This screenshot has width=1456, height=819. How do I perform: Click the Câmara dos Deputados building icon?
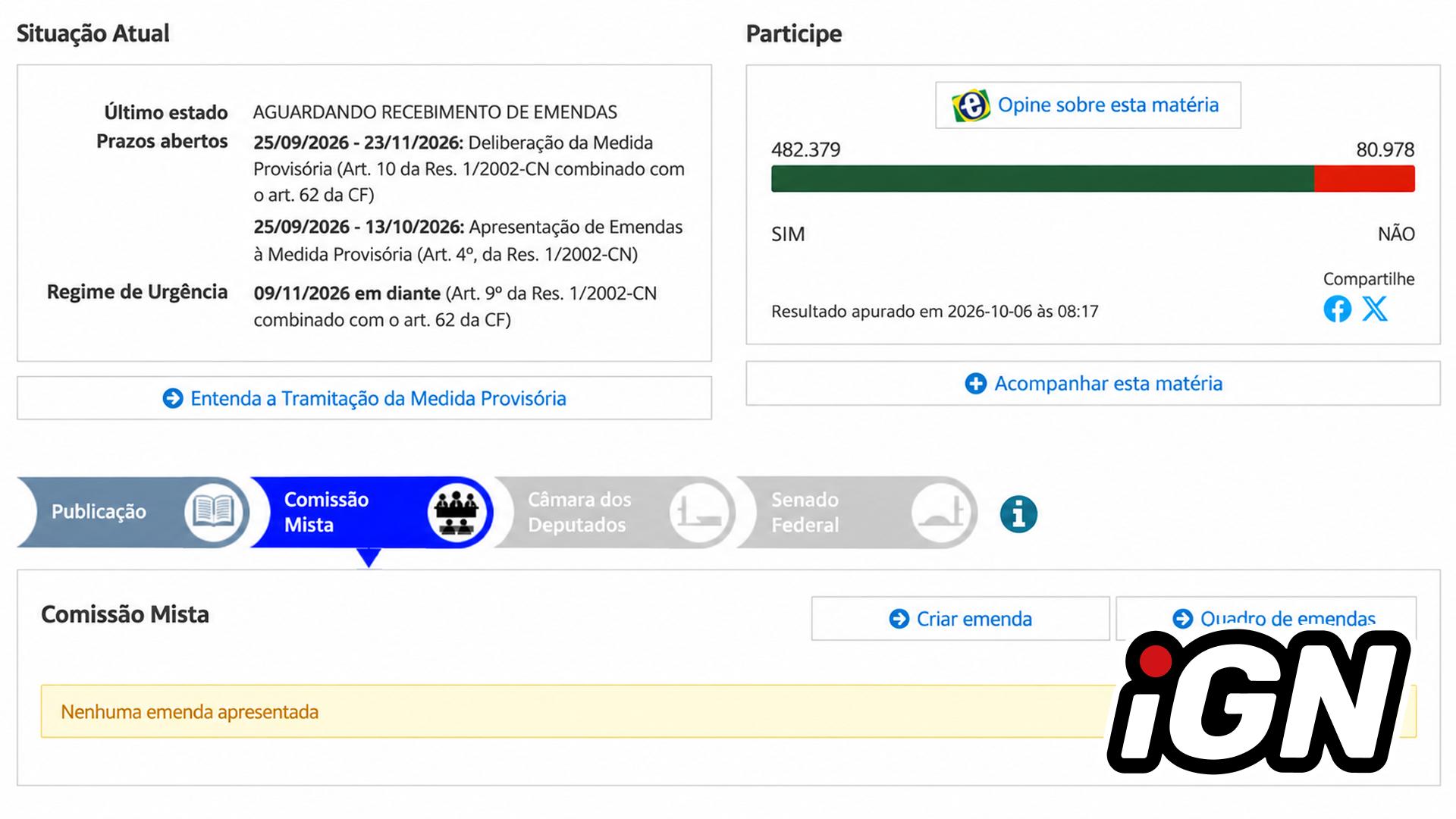tap(699, 513)
